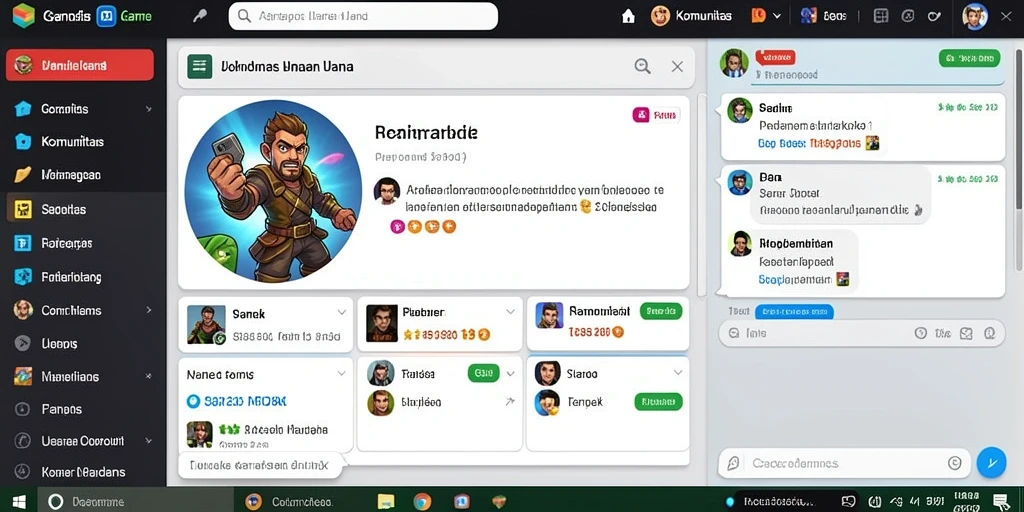Click the chat message input field
Image resolution: width=1024 pixels, height=512 pixels.
coord(843,463)
